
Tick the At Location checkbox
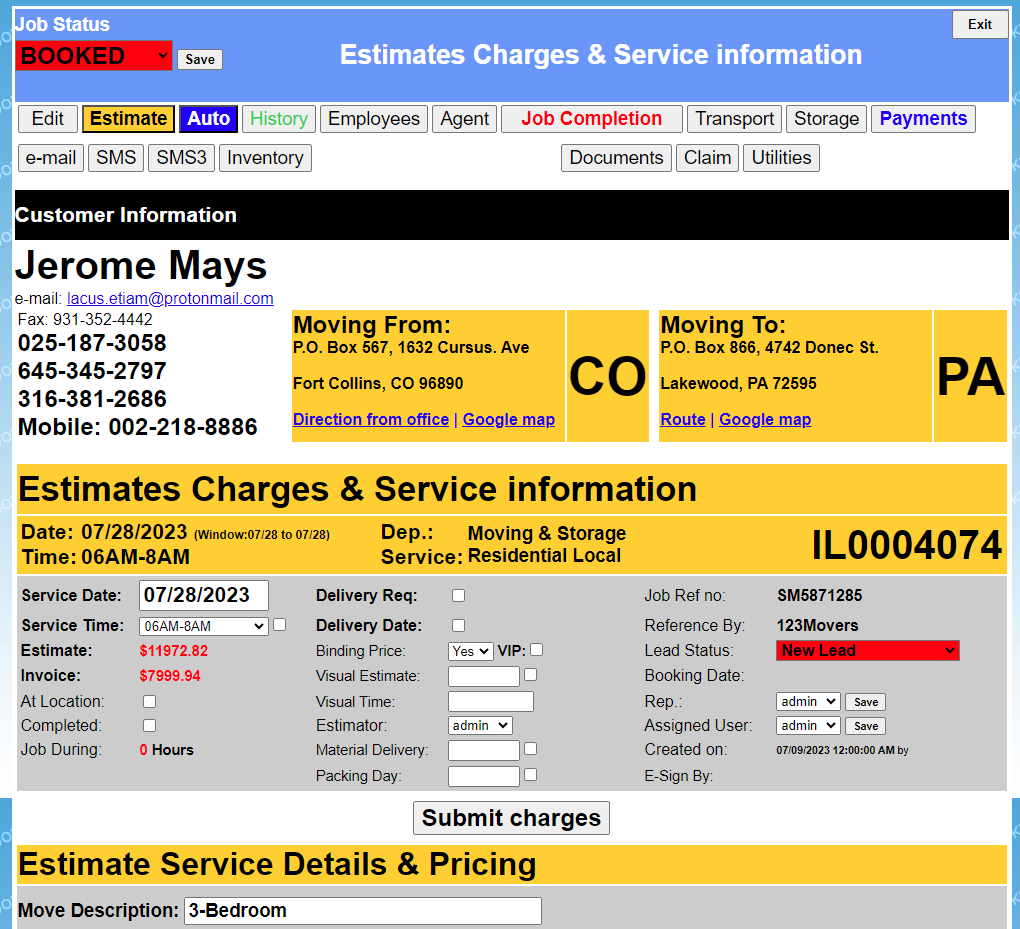(x=149, y=701)
